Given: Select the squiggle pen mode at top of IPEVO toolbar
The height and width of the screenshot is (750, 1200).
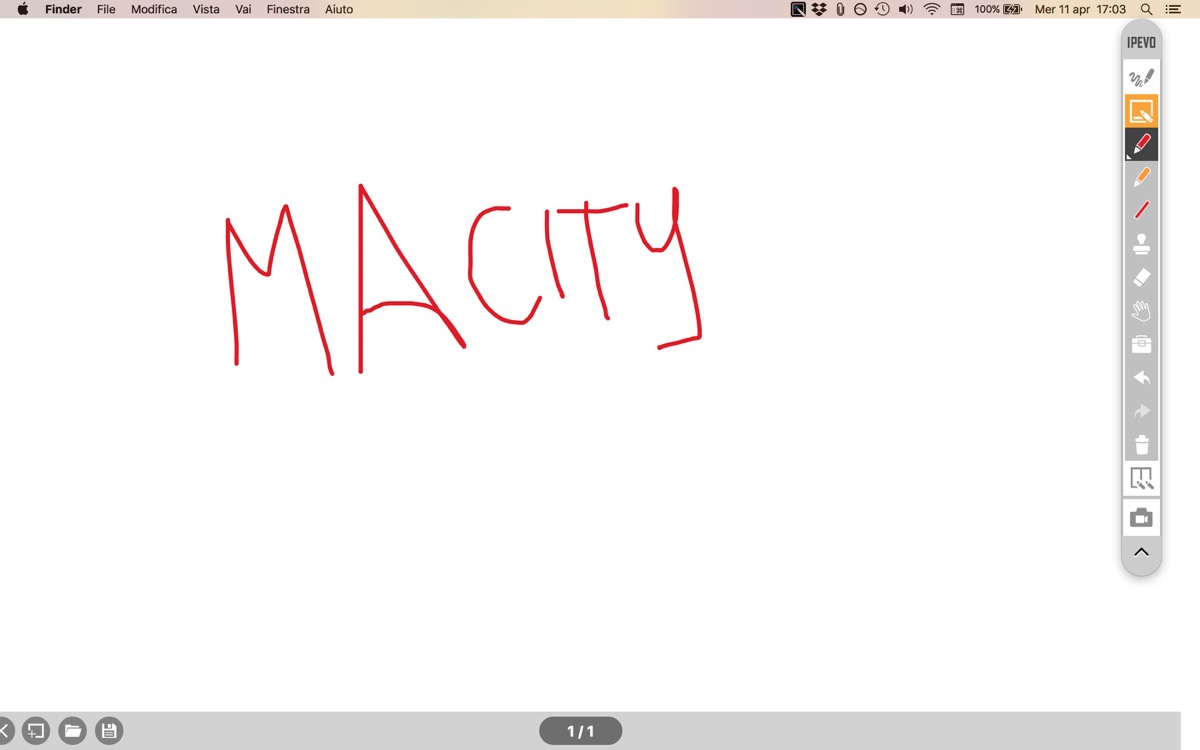Looking at the screenshot, I should click(x=1141, y=77).
